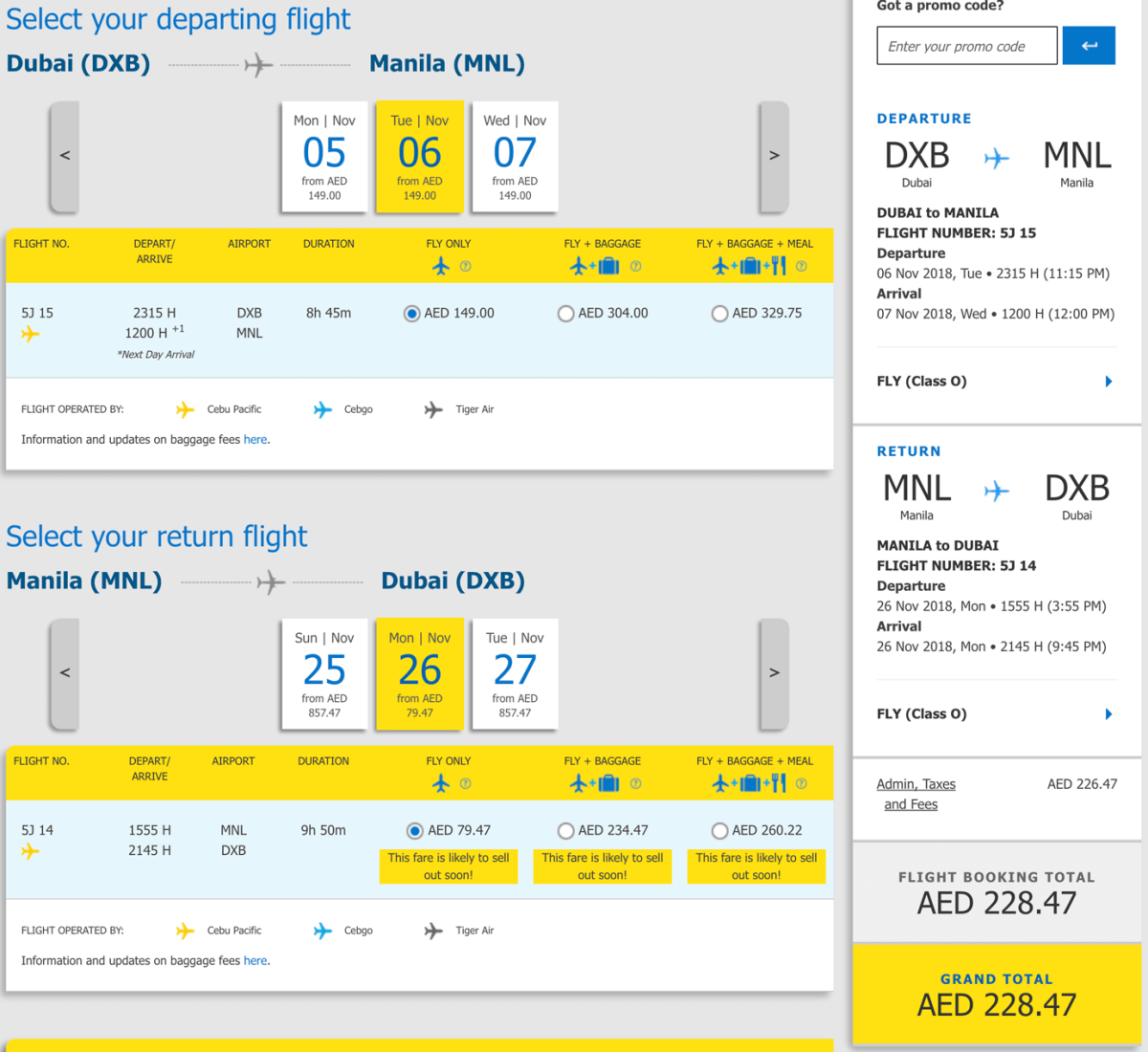The width and height of the screenshot is (1148, 1052).
Task: Click help icon beside departing Fly + Baggage
Action: pyautogui.click(x=636, y=267)
